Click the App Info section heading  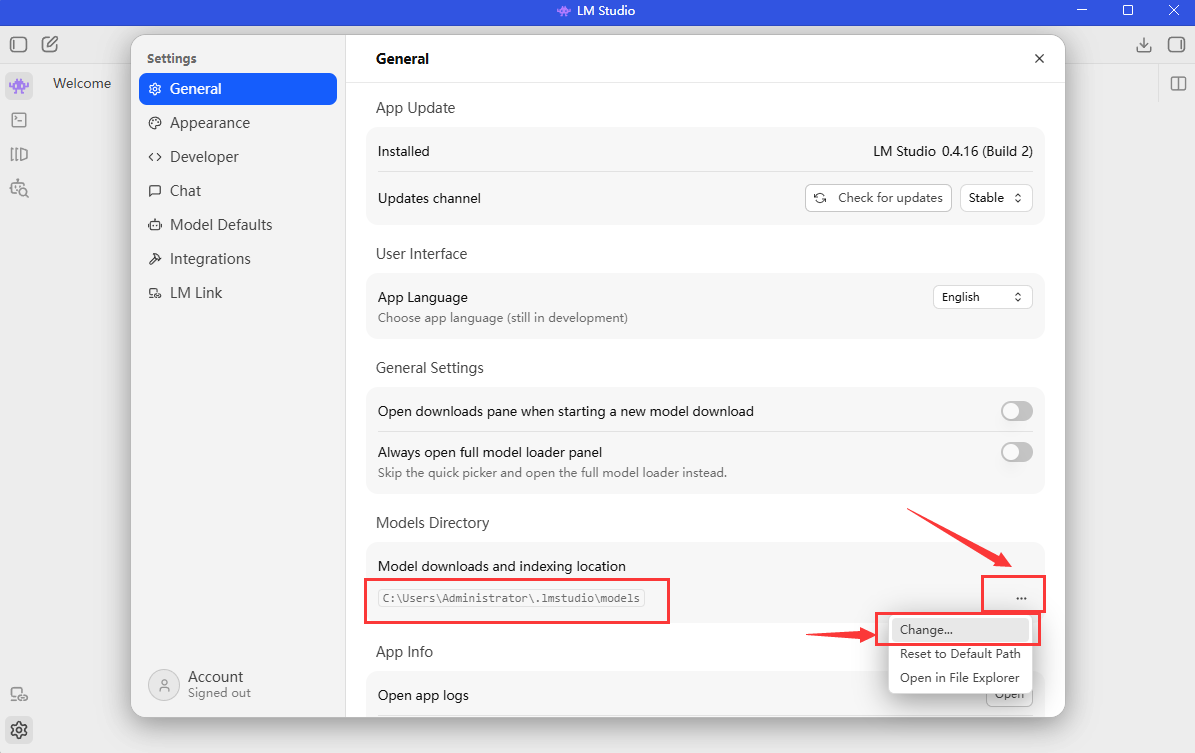click(404, 652)
